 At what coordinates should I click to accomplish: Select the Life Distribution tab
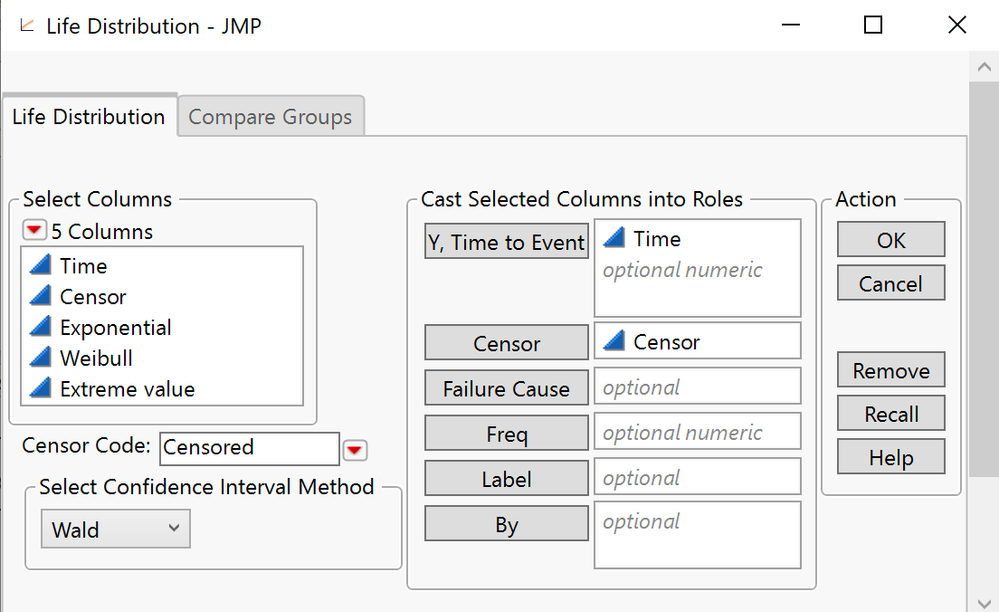[x=89, y=116]
